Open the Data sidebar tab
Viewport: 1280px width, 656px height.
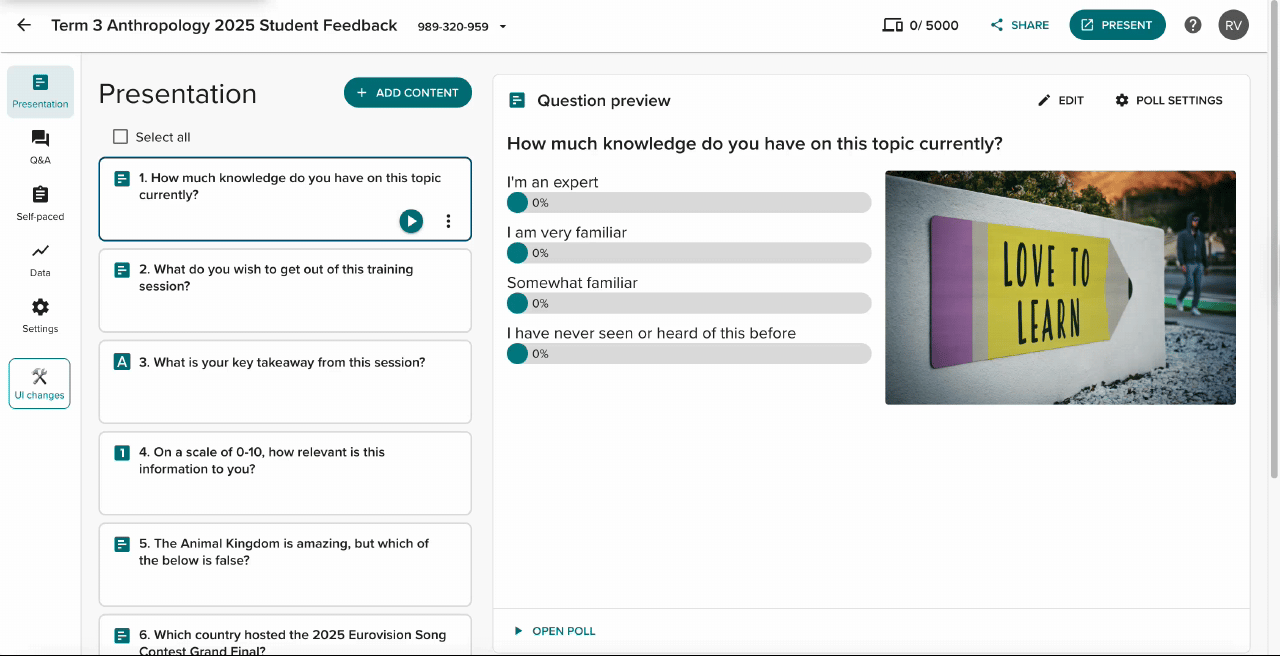pyautogui.click(x=40, y=259)
